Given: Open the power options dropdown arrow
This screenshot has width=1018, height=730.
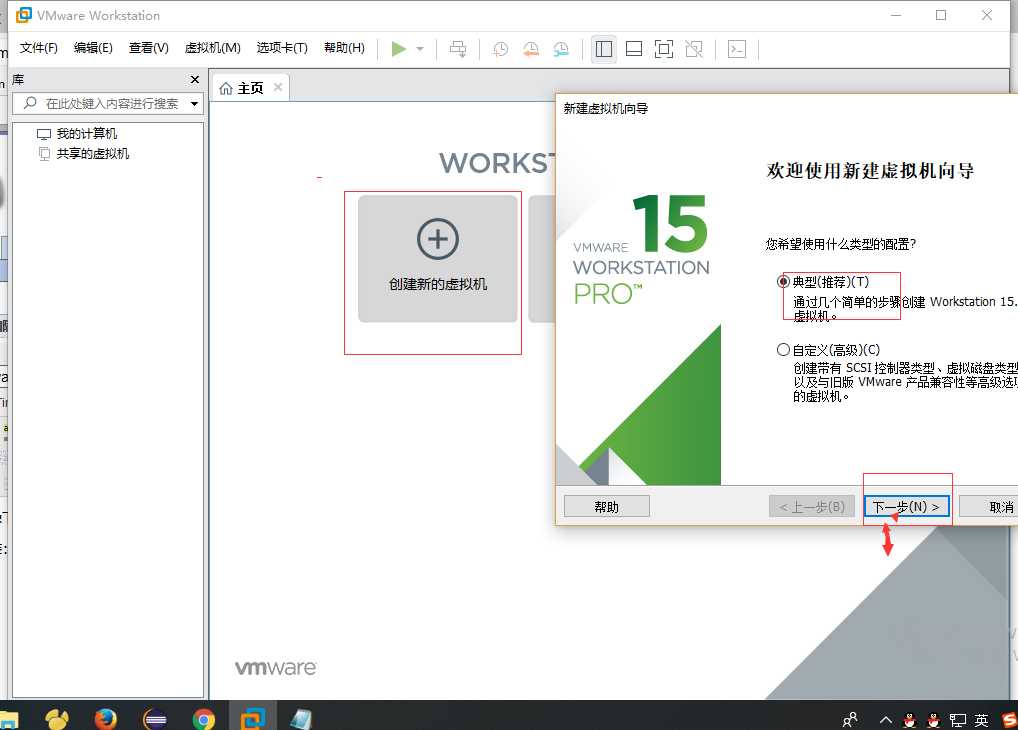Looking at the screenshot, I should [420, 49].
